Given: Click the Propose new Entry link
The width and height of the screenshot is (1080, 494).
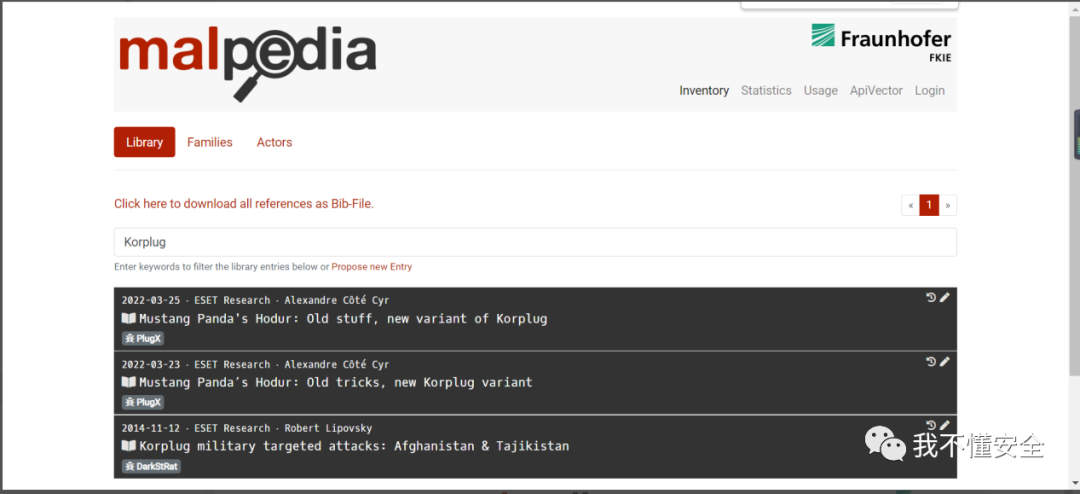Looking at the screenshot, I should [372, 267].
